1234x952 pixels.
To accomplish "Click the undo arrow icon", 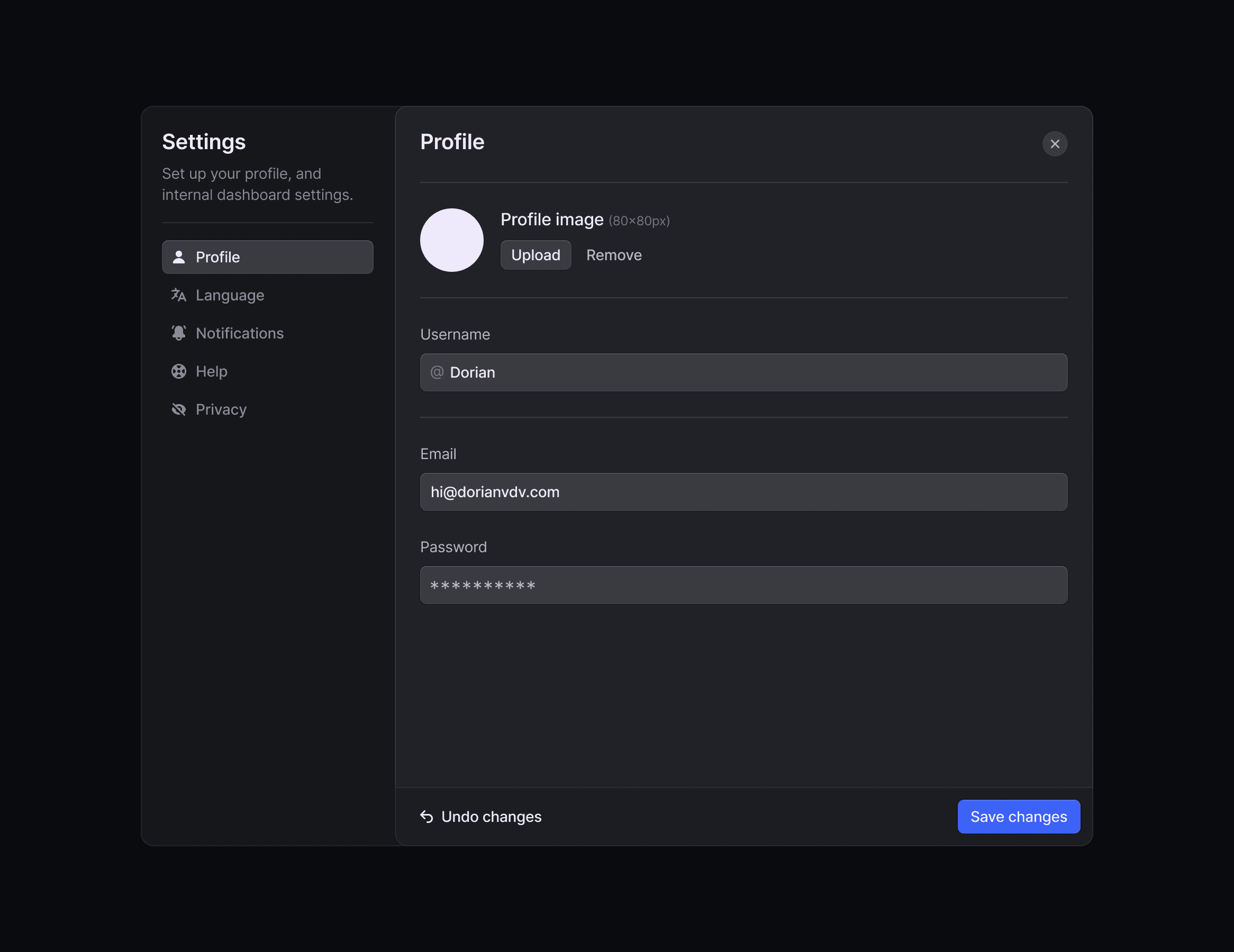I will pyautogui.click(x=427, y=817).
